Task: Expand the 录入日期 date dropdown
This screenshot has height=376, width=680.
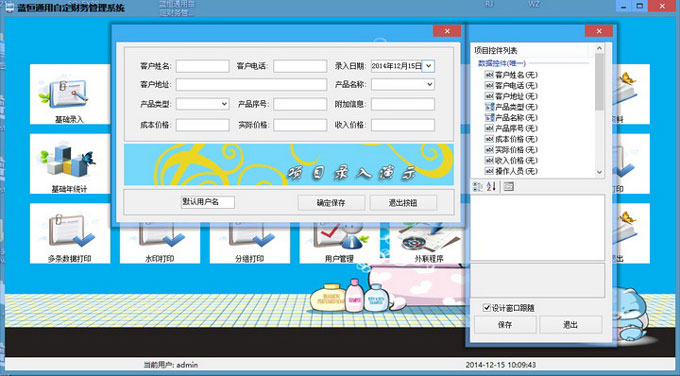Action: coord(428,66)
